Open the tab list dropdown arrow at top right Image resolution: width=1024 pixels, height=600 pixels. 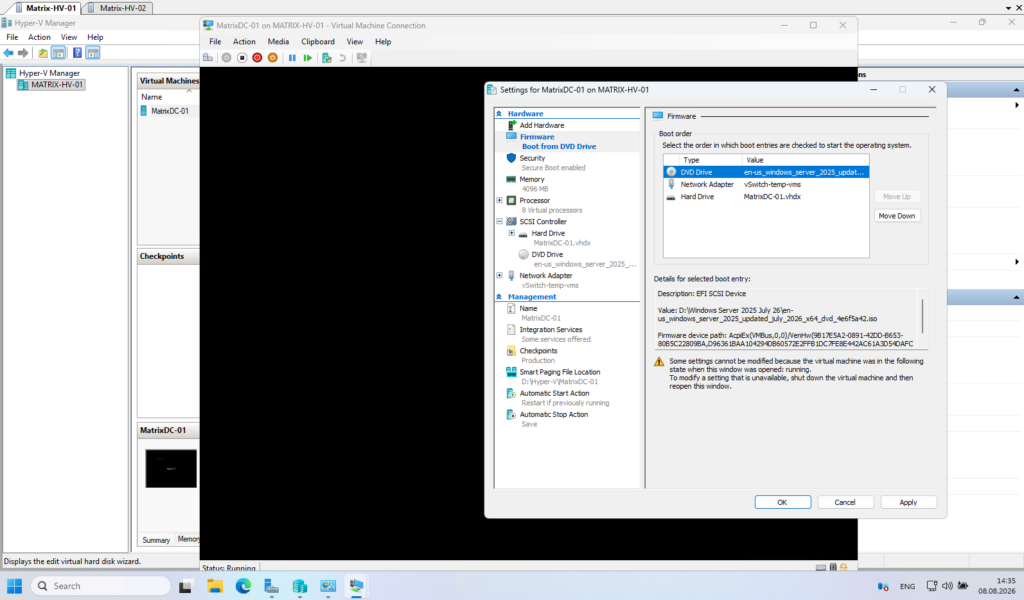(1008, 8)
